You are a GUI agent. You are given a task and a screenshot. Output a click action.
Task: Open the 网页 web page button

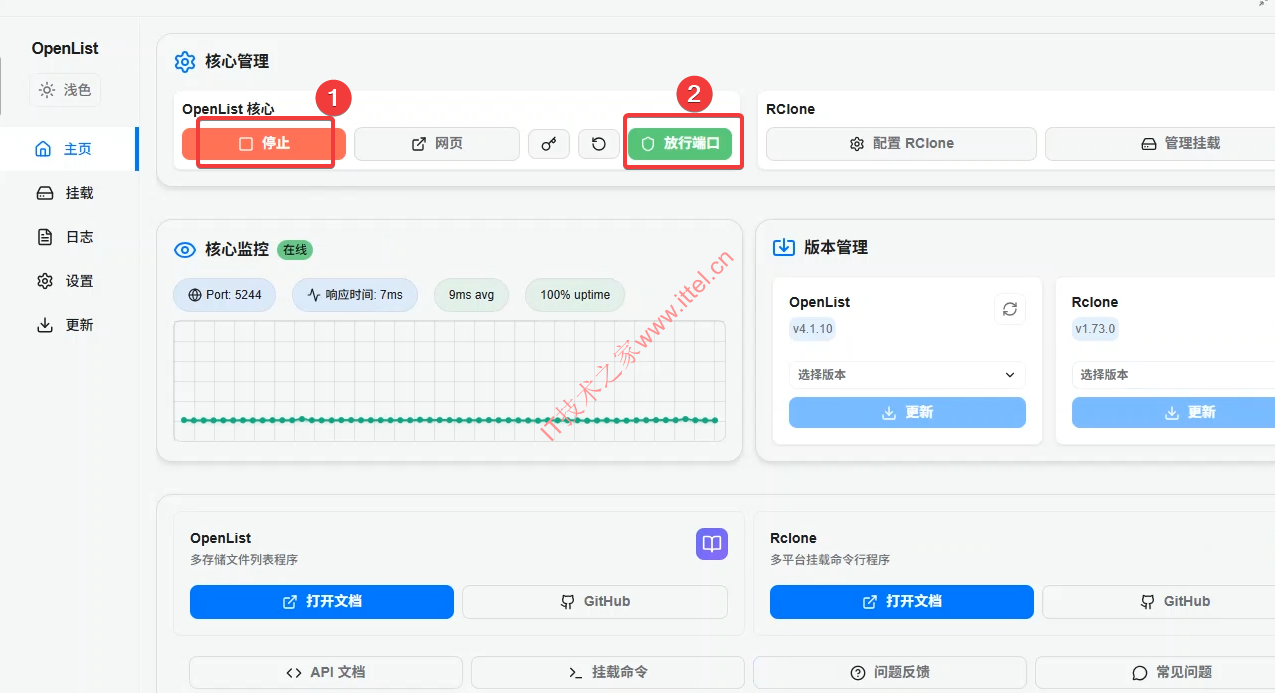(x=437, y=144)
